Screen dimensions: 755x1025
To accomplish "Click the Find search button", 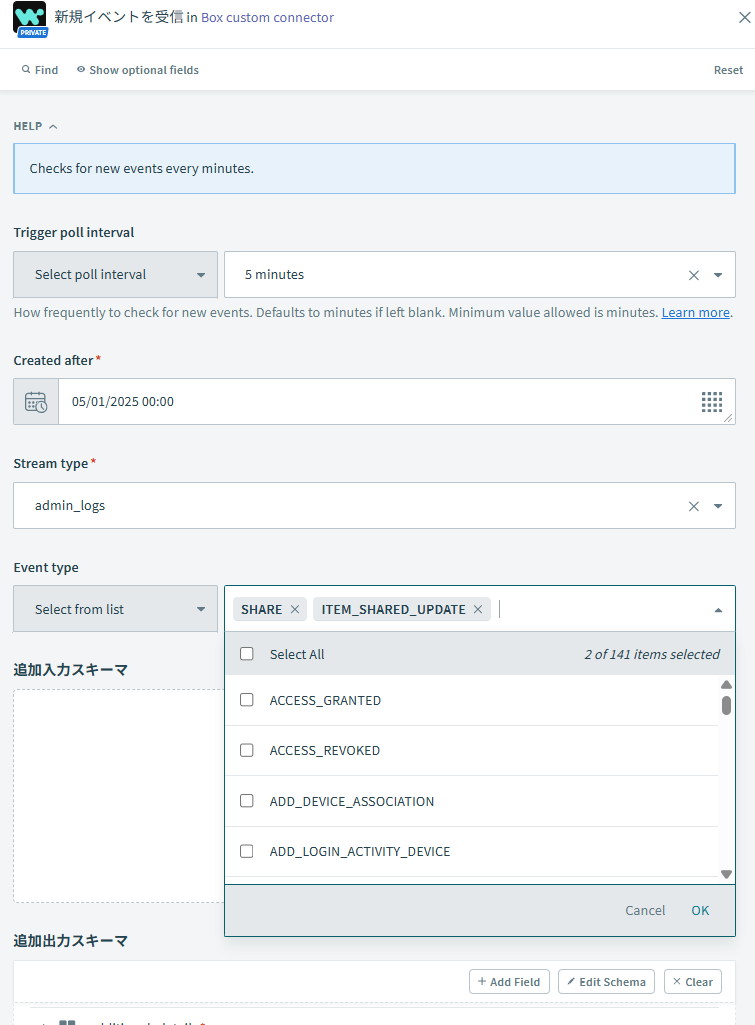I will [x=40, y=70].
